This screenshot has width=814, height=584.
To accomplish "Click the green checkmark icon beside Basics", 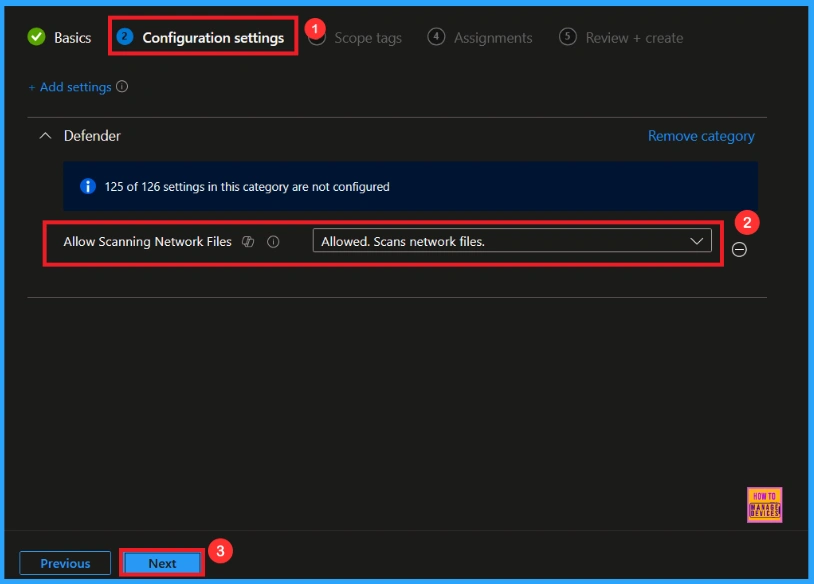I will pyautogui.click(x=37, y=37).
